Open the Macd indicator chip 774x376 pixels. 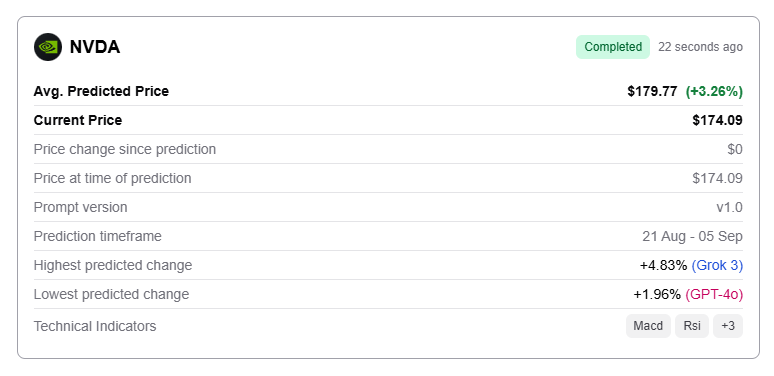coord(648,326)
